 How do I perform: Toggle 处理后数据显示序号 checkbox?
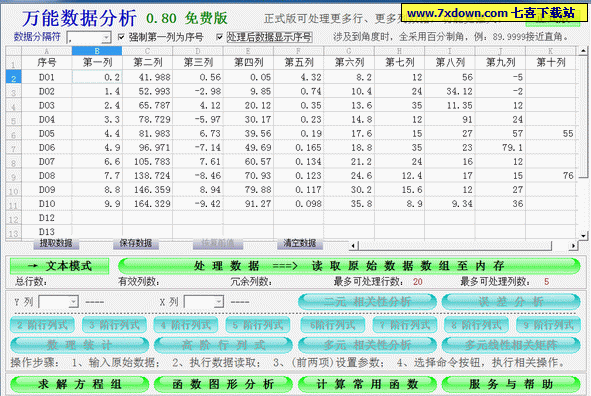click(219, 37)
